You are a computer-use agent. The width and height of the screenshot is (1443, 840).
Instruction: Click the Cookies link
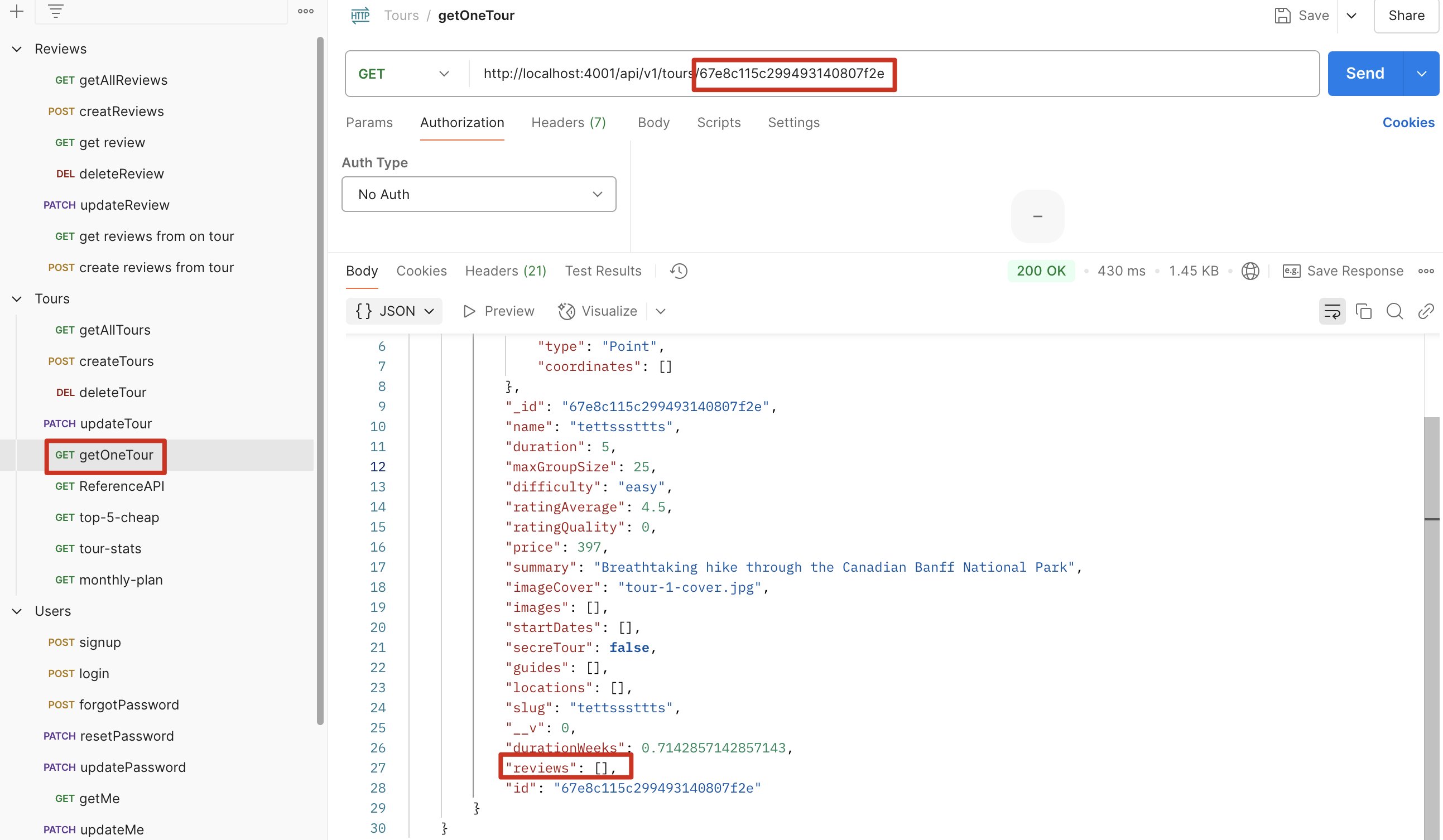click(x=1408, y=123)
